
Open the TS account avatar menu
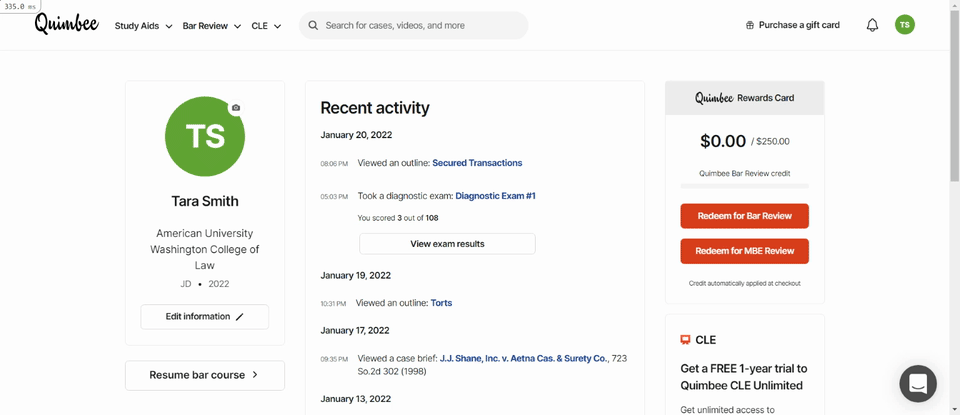905,25
